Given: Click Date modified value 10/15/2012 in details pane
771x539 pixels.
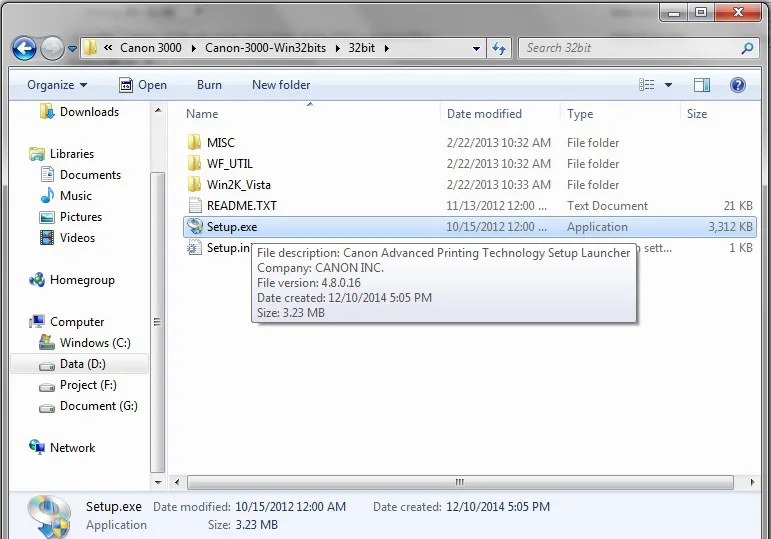Looking at the screenshot, I should point(291,507).
